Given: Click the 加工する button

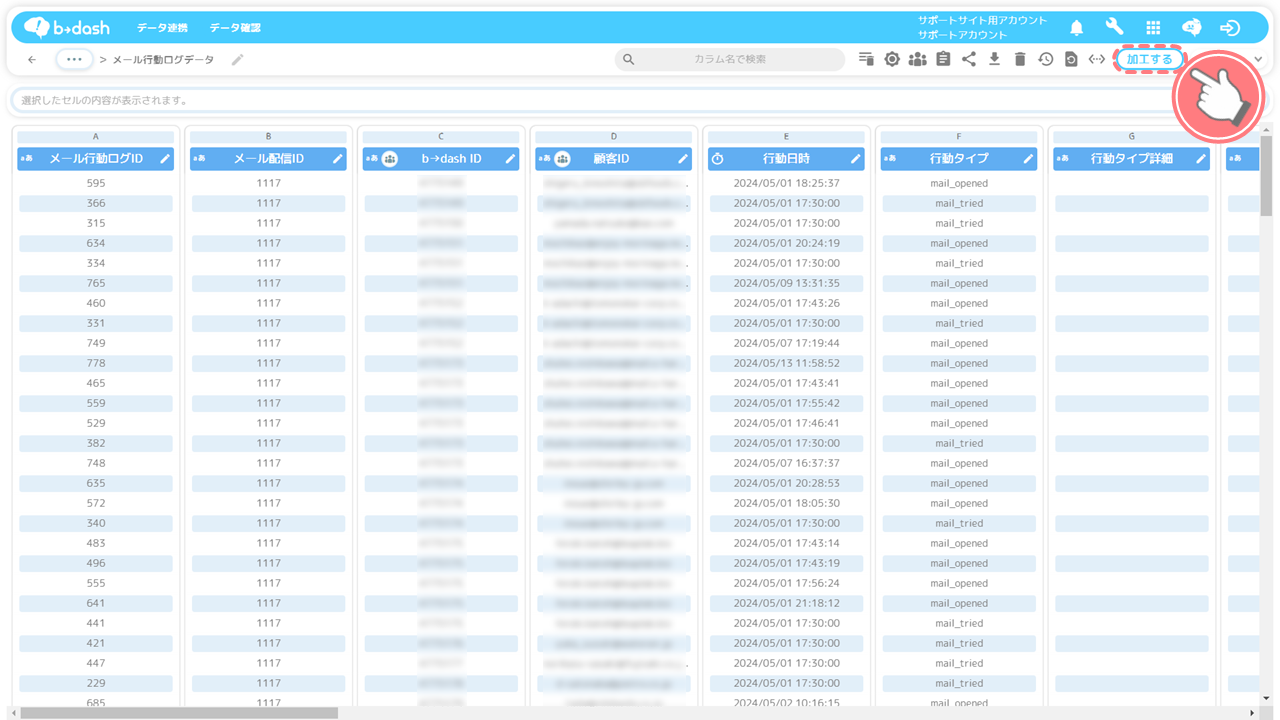Looking at the screenshot, I should coord(1149,60).
